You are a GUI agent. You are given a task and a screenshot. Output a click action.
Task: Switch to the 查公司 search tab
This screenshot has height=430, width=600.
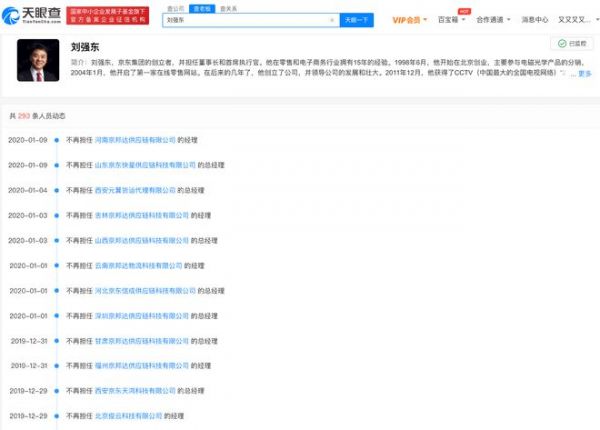[x=176, y=8]
